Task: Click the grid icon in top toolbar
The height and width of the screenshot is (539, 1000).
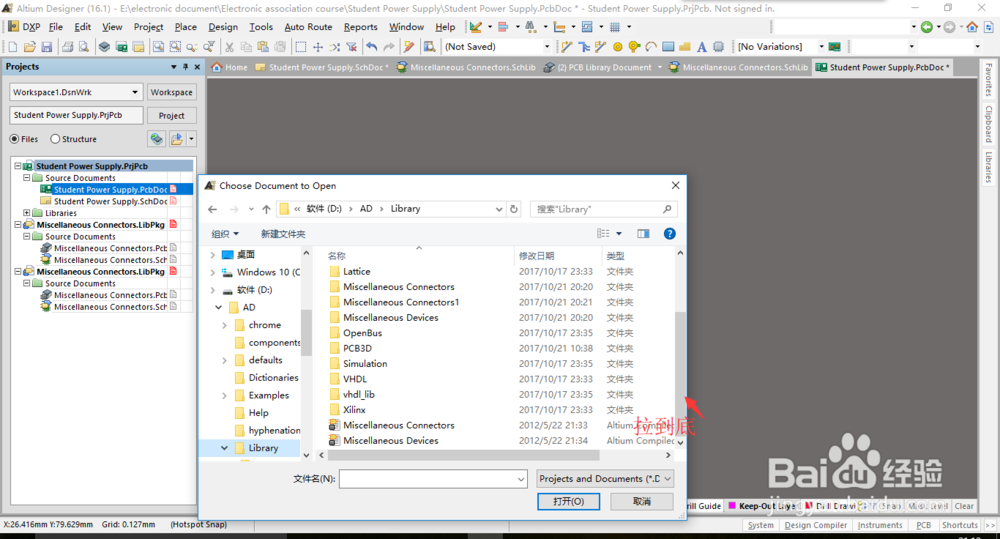Action: 615,27
